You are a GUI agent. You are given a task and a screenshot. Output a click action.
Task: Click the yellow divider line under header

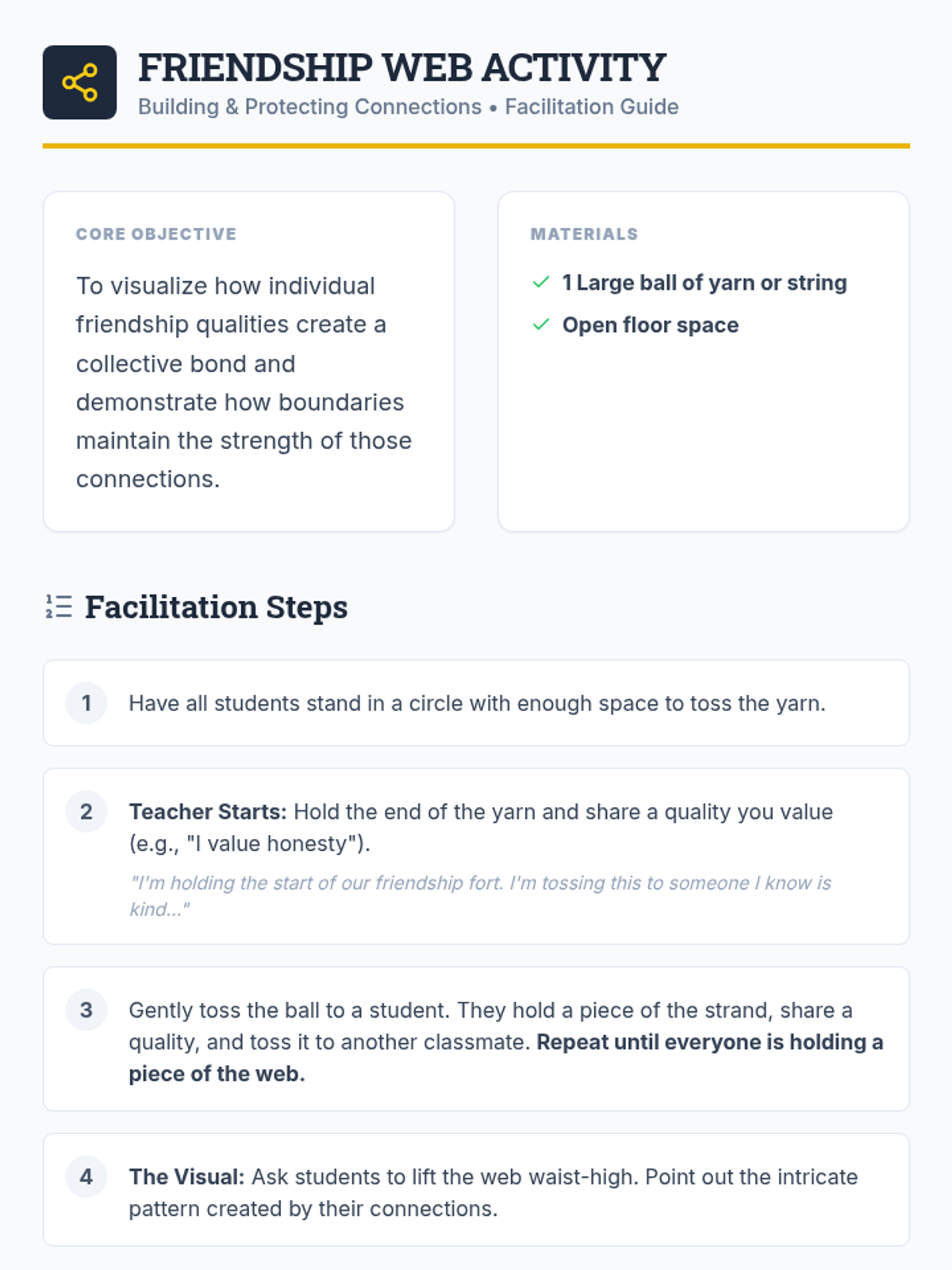point(476,146)
